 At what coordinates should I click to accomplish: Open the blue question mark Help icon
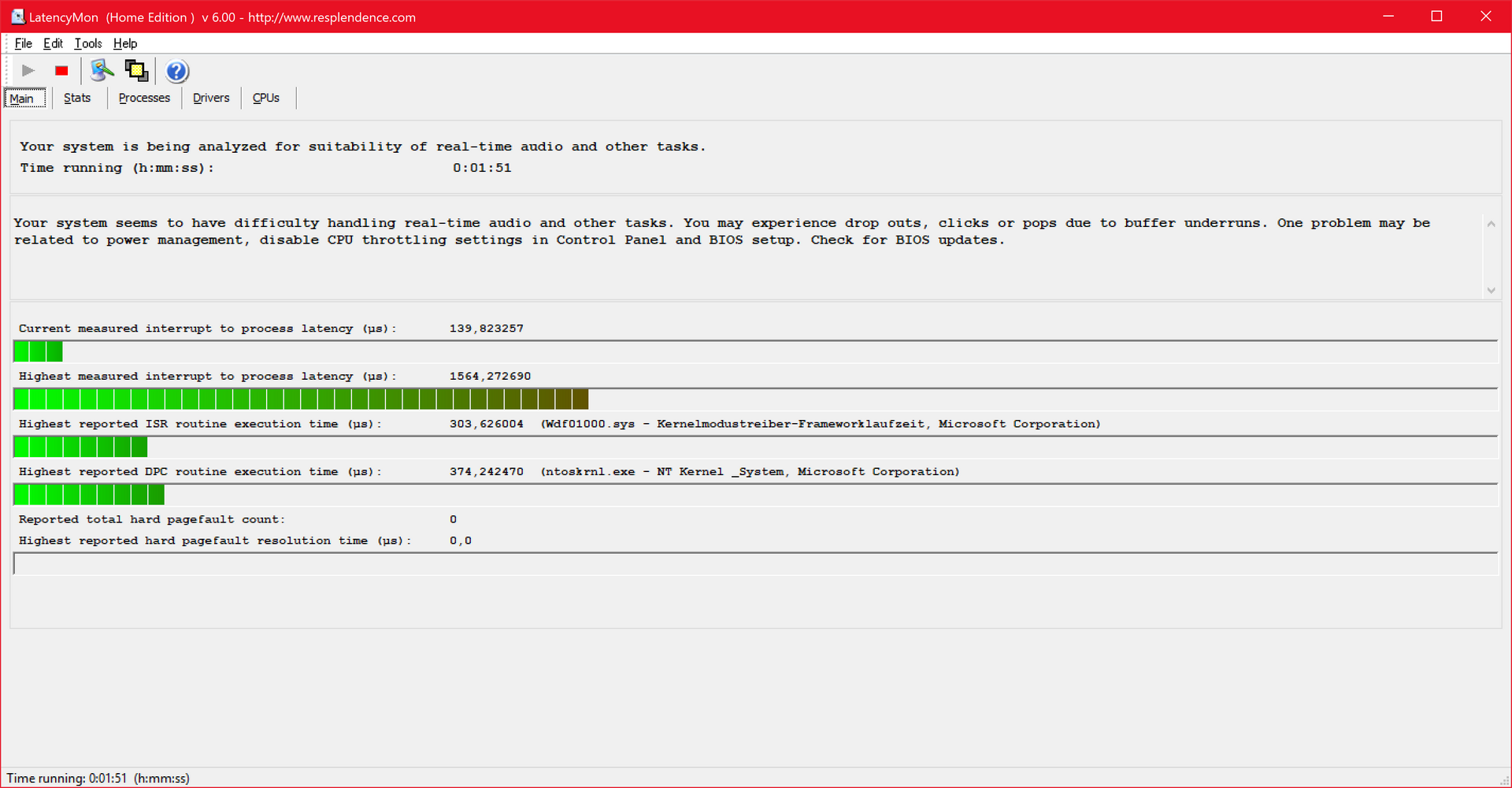click(x=177, y=72)
